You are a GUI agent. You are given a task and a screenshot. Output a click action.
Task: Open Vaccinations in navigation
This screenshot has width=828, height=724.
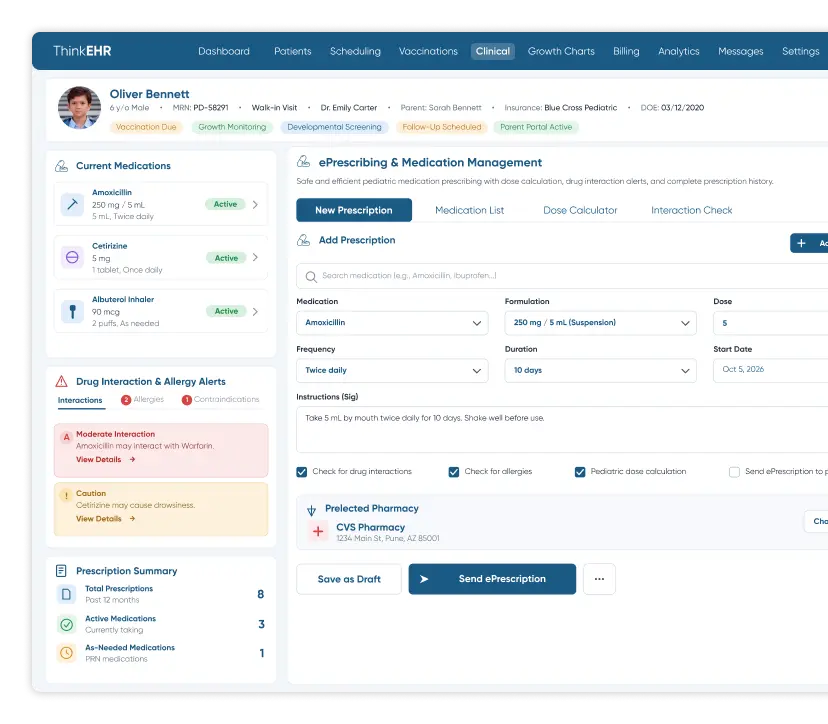(428, 51)
